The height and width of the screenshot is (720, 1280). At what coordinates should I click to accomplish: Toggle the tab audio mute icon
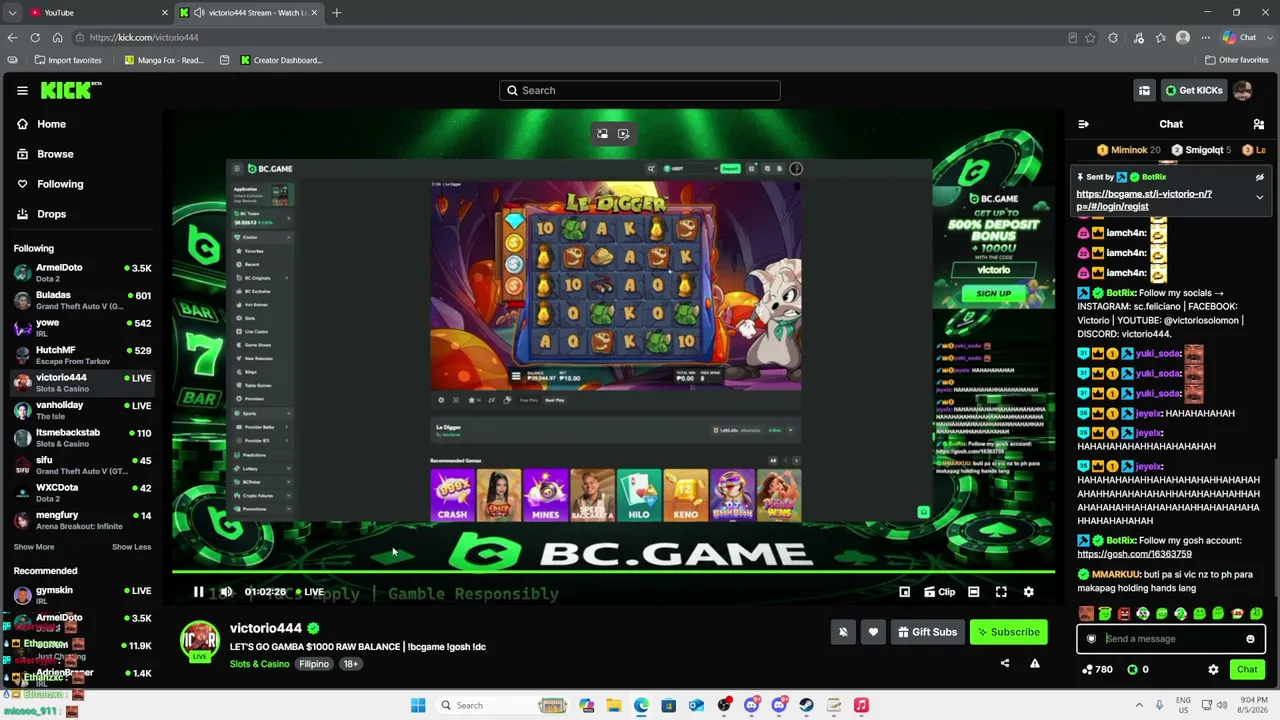coord(199,13)
